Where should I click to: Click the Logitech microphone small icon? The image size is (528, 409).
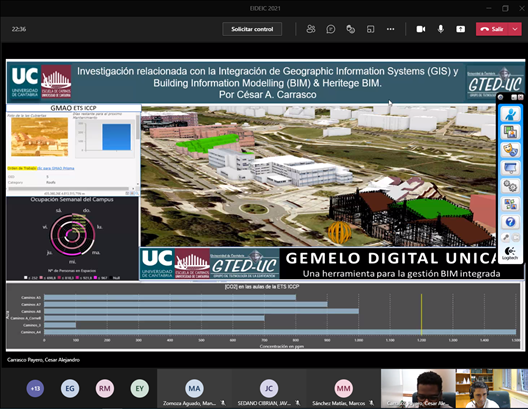pyautogui.click(x=506, y=237)
